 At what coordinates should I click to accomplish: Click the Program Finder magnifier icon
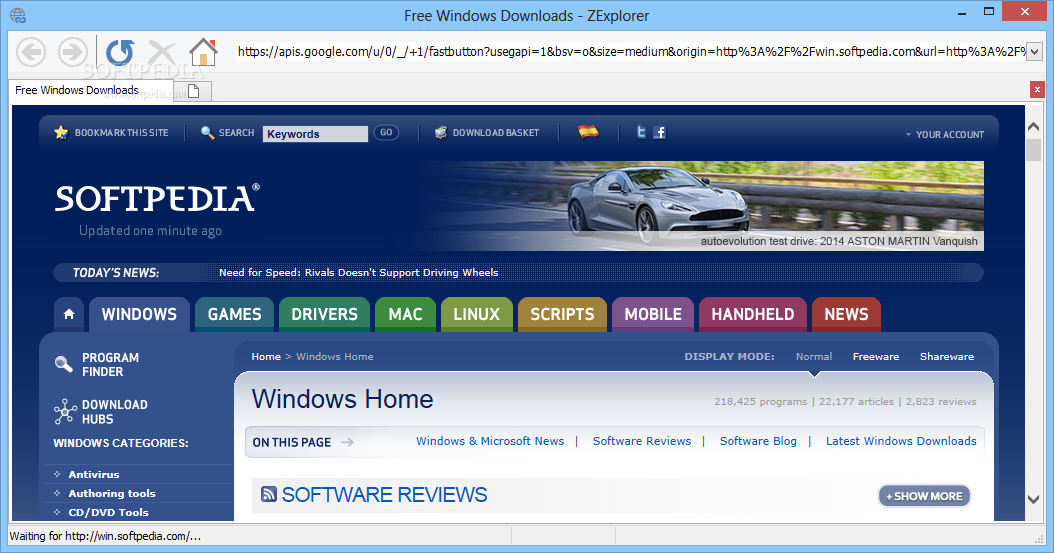[63, 364]
